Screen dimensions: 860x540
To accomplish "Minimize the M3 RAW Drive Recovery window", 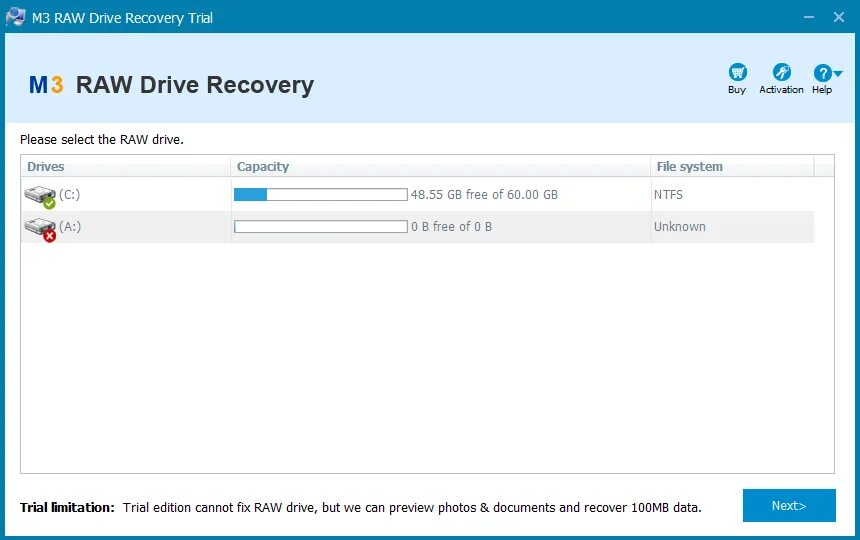I will pos(808,17).
